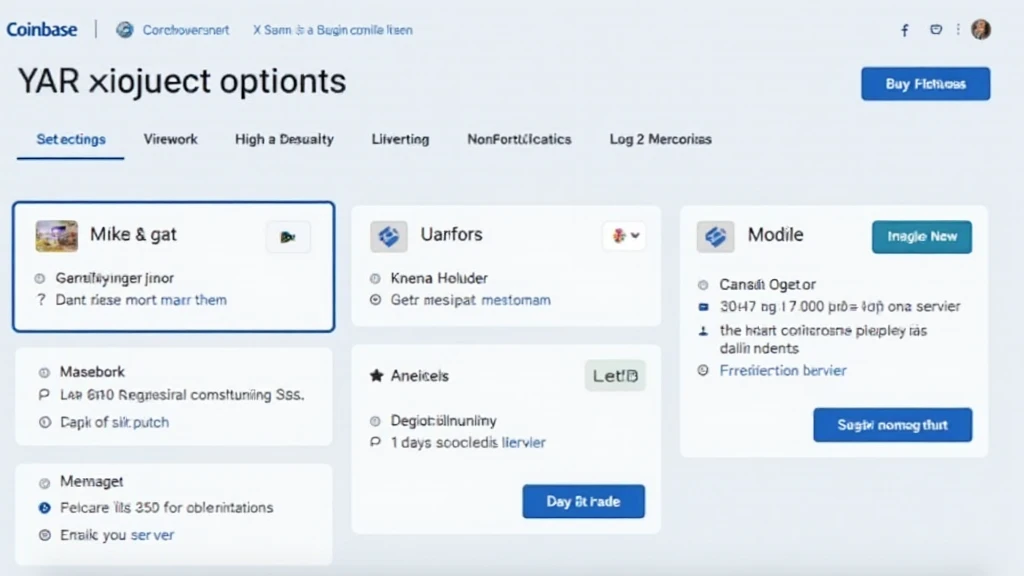Click the Uarifors card blue icon
Screen dimensions: 1024x576
point(388,236)
